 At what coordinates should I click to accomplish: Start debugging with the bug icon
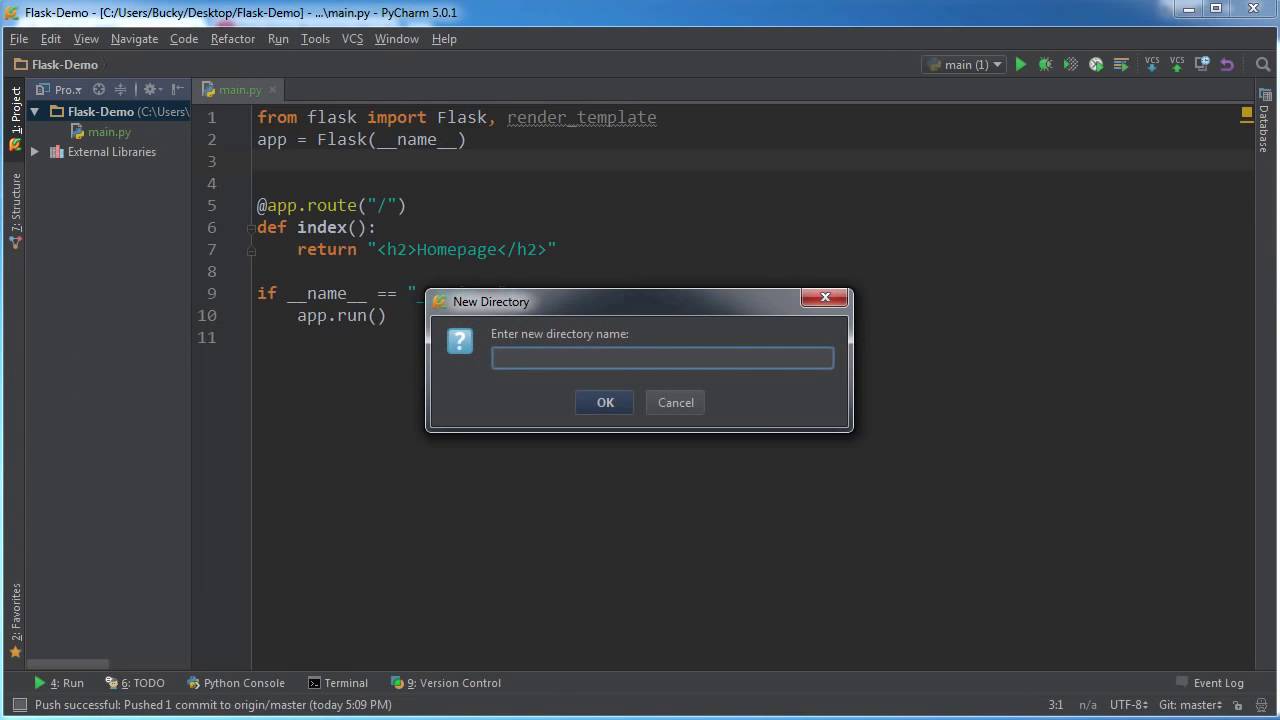[x=1045, y=64]
